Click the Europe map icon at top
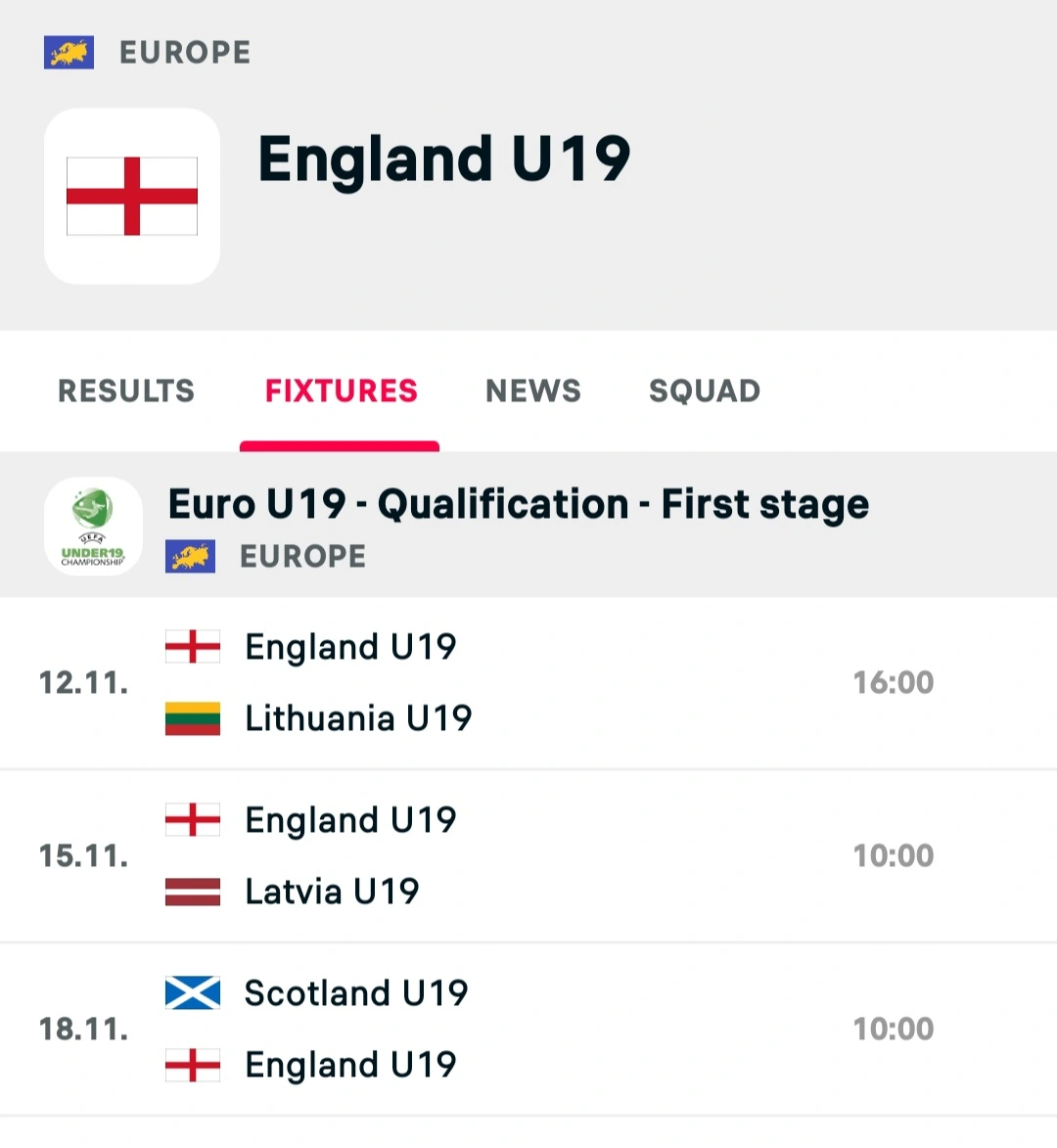Image resolution: width=1057 pixels, height=1148 pixels. pos(69,52)
